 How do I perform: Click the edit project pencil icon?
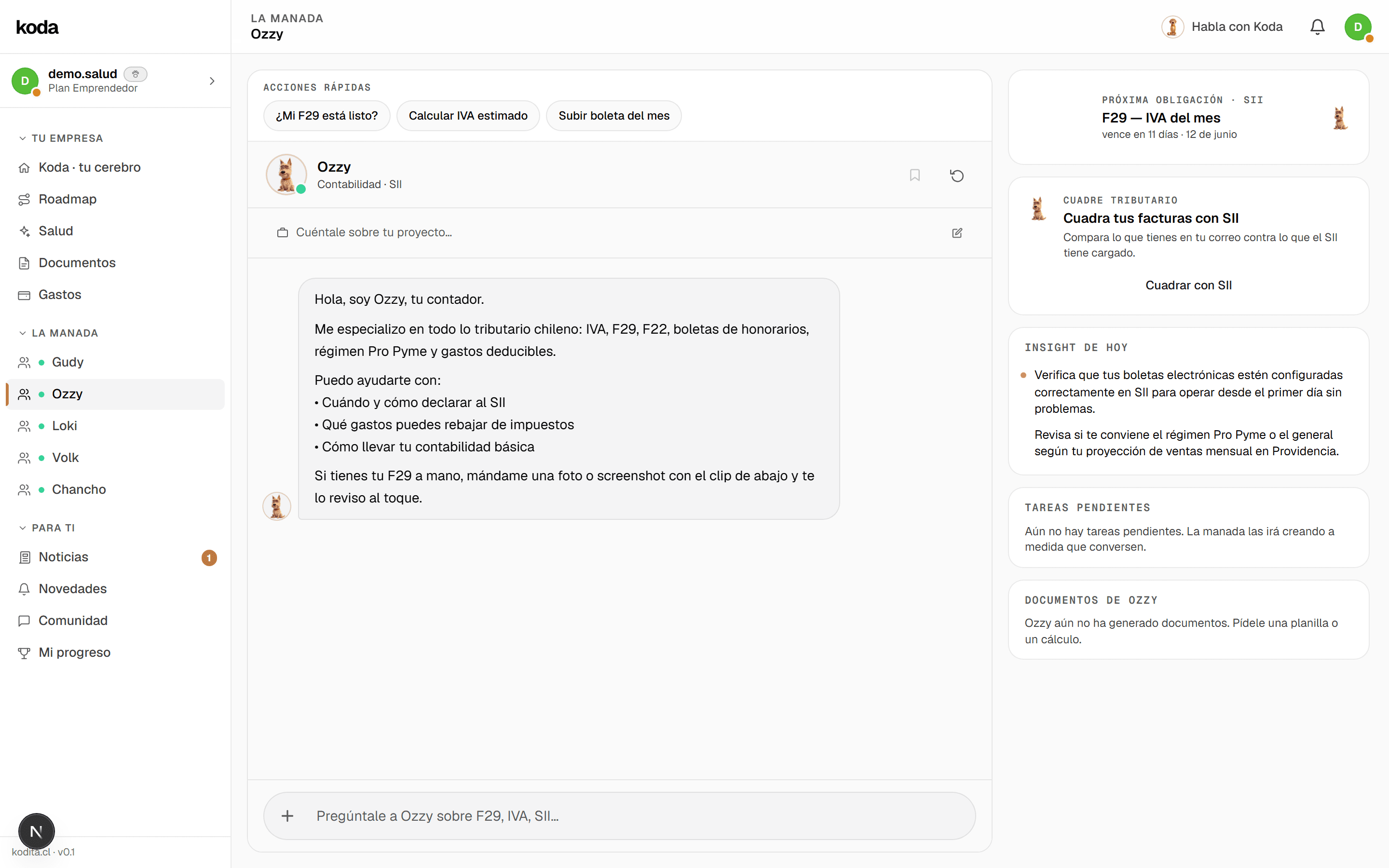[957, 232]
